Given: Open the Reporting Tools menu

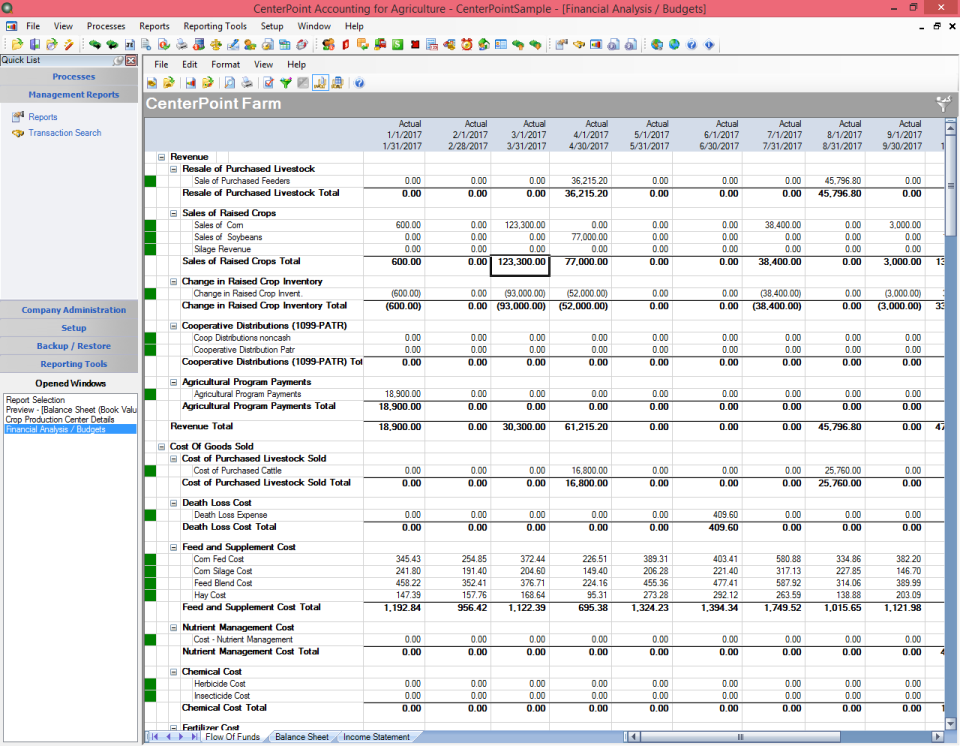Looking at the screenshot, I should (x=215, y=26).
